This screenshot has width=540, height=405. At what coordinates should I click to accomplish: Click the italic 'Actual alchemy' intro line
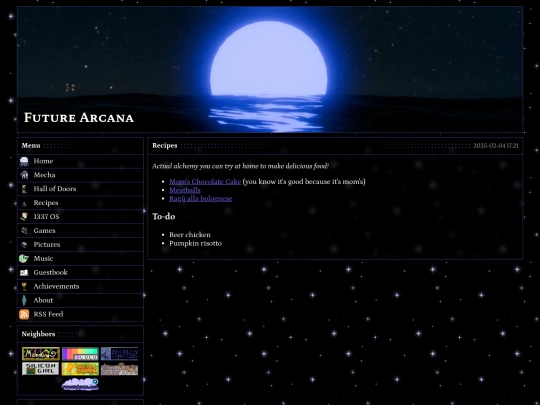[240, 166]
